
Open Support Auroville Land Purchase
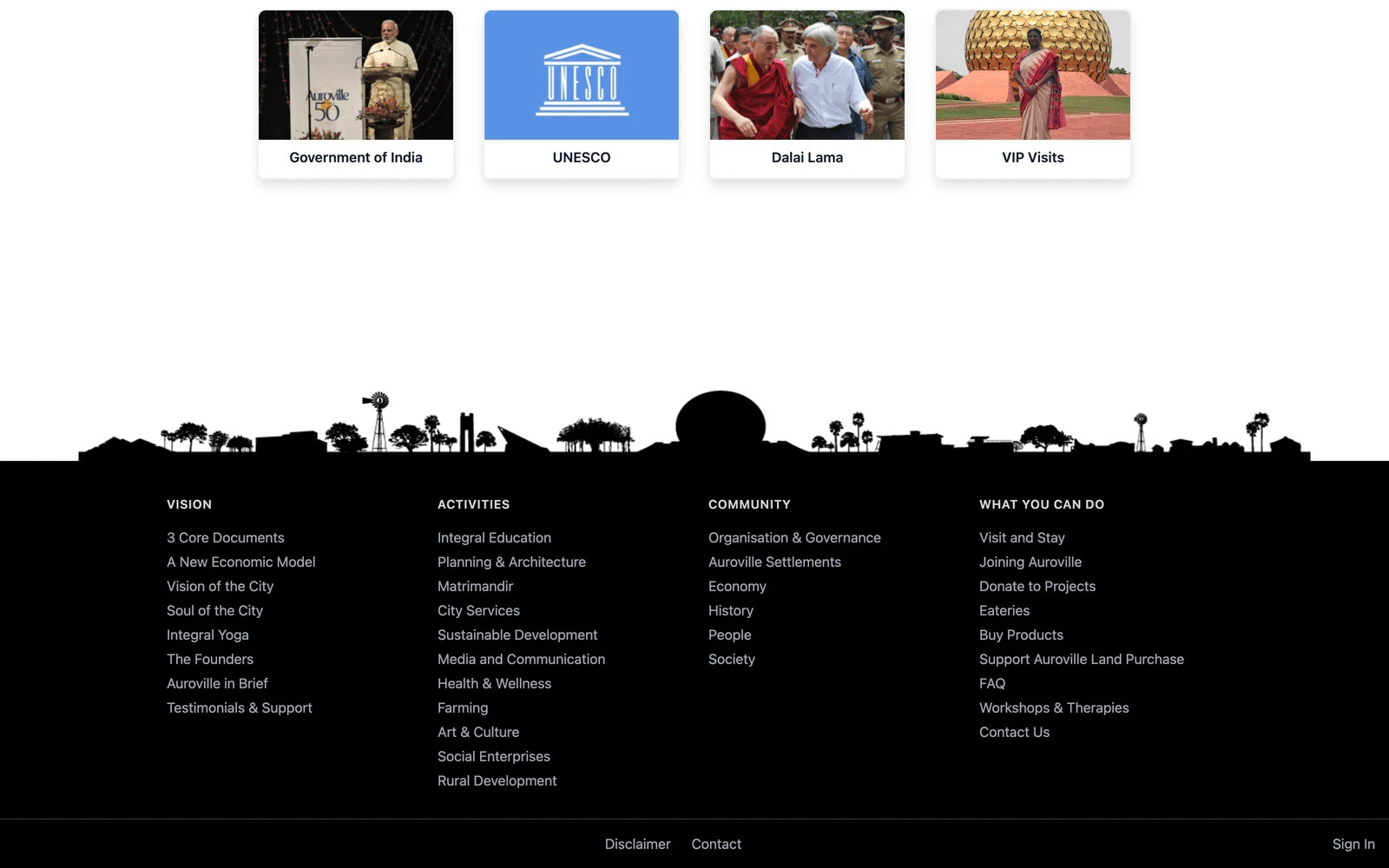[1082, 659]
